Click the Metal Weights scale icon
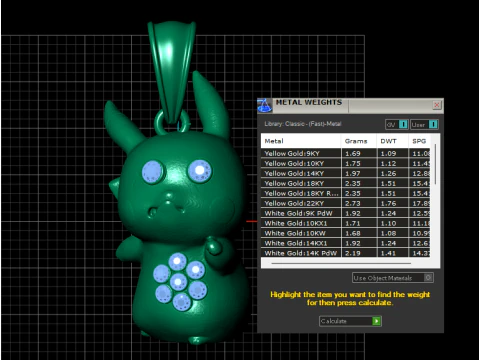 [265, 106]
